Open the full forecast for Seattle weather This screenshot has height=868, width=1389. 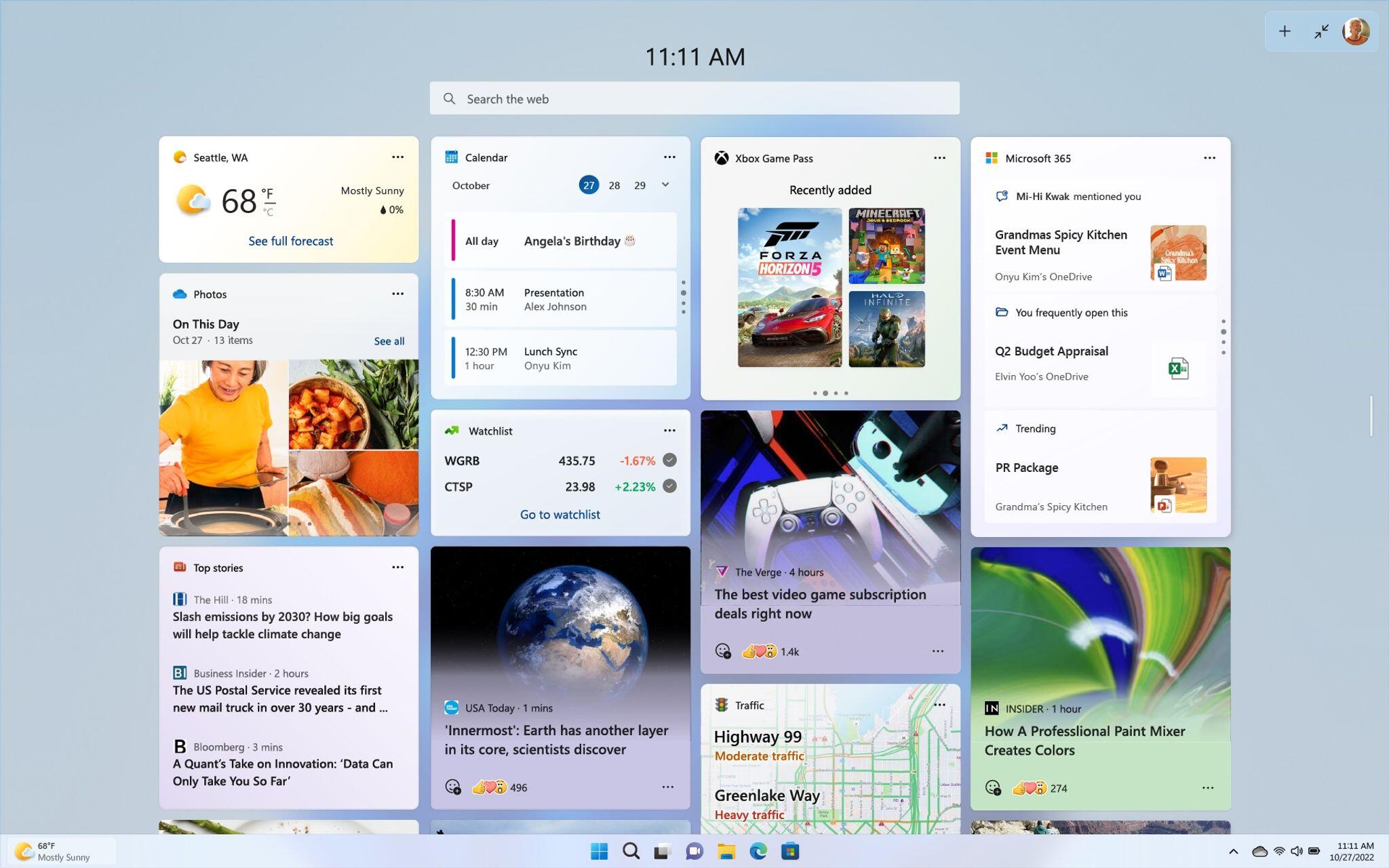pos(290,241)
